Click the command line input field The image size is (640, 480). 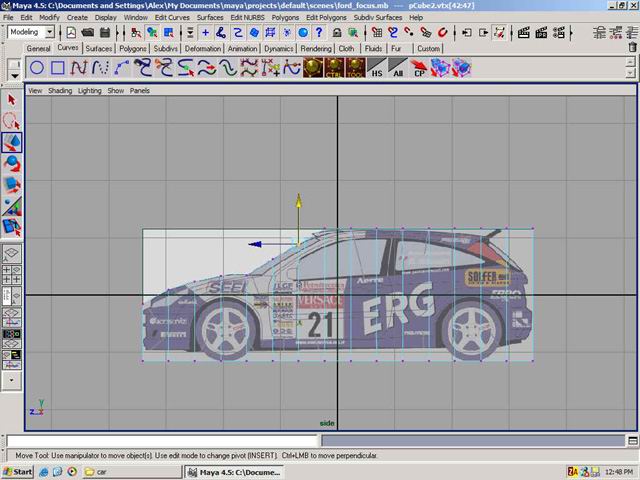pyautogui.click(x=162, y=440)
